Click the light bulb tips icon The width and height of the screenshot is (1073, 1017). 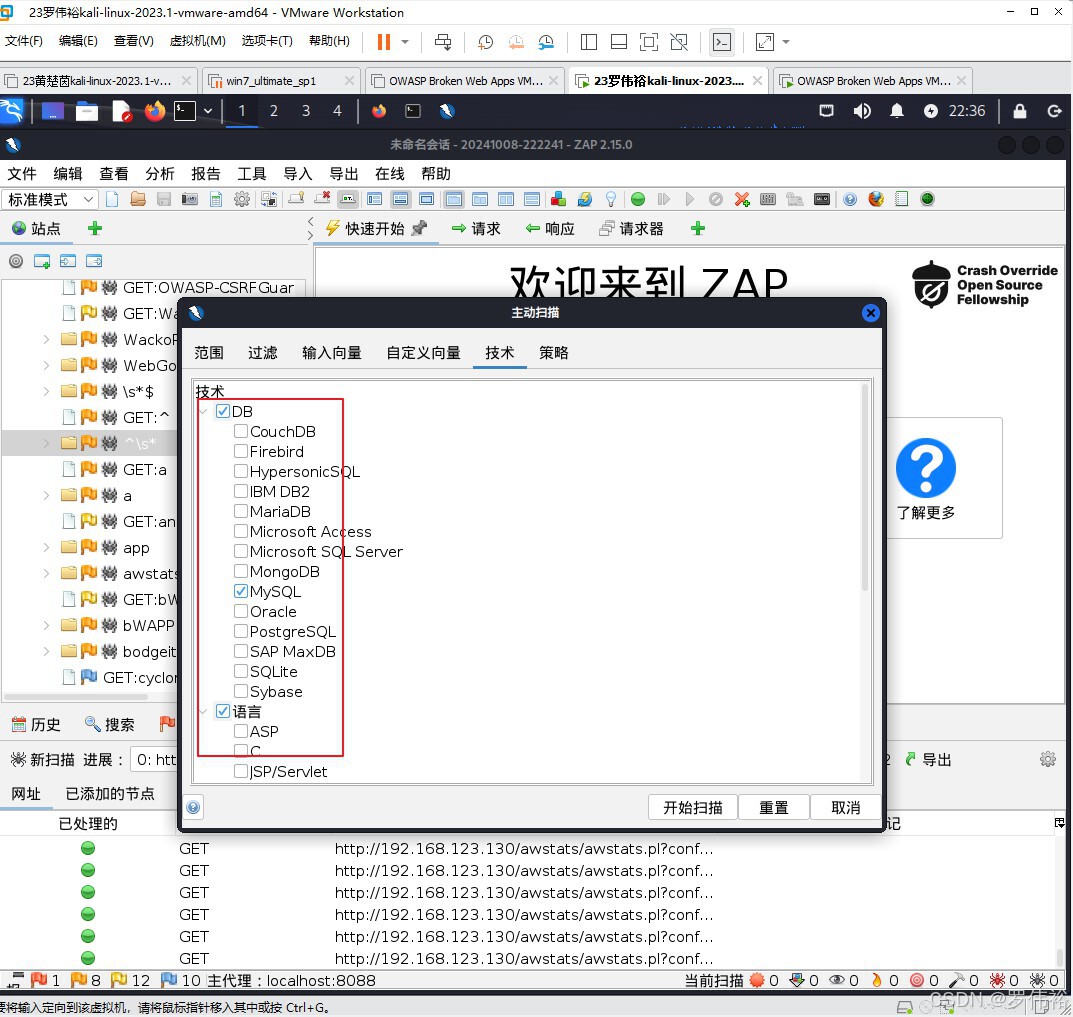[611, 199]
